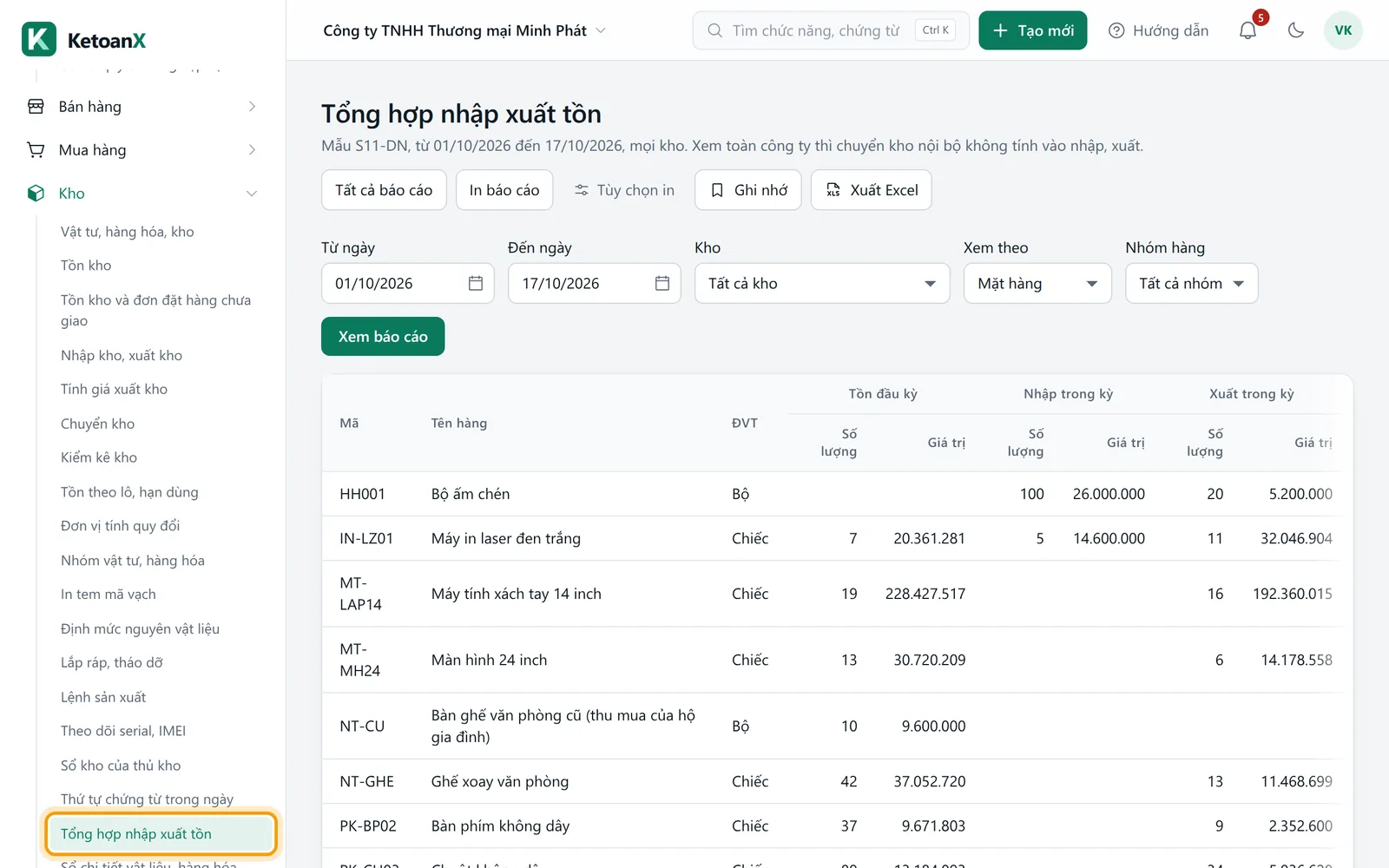Image resolution: width=1389 pixels, height=868 pixels.
Task: Open calendar for Đến ngày field
Action: point(662,283)
